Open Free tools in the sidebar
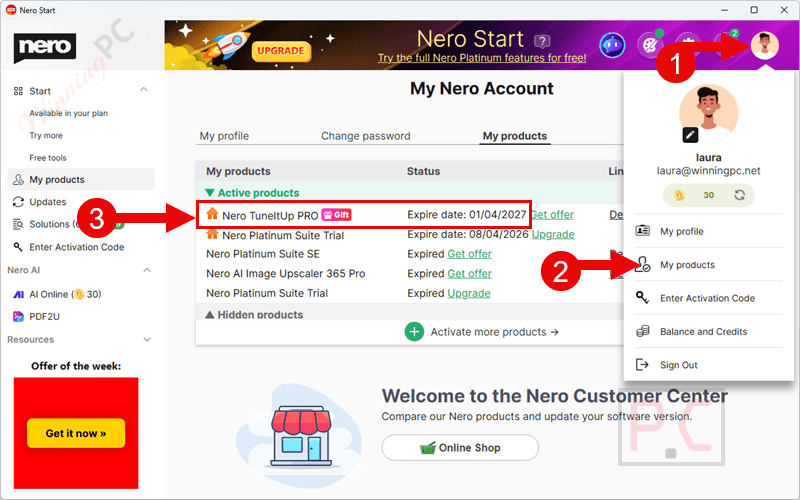This screenshot has height=500, width=800. tap(48, 158)
